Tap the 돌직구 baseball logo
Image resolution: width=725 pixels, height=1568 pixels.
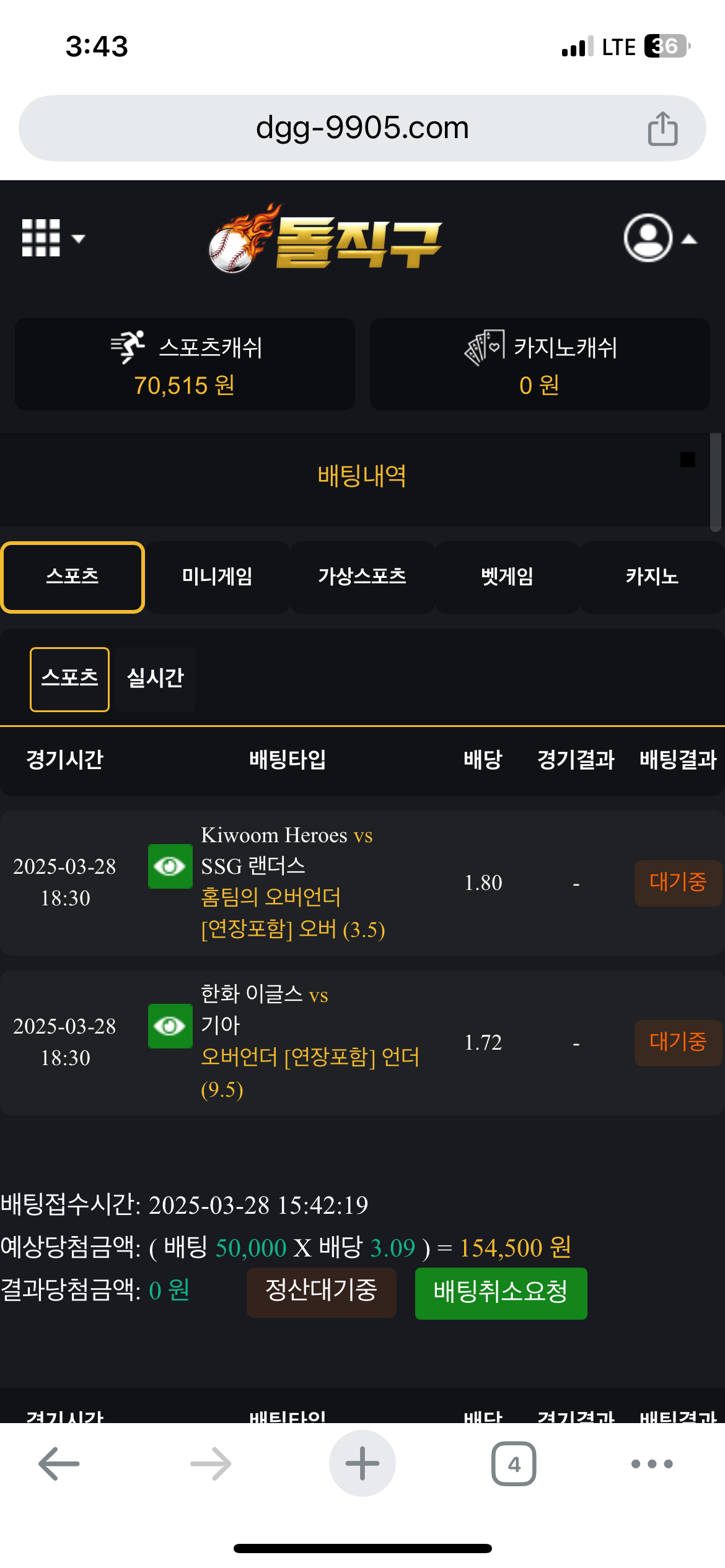click(325, 240)
